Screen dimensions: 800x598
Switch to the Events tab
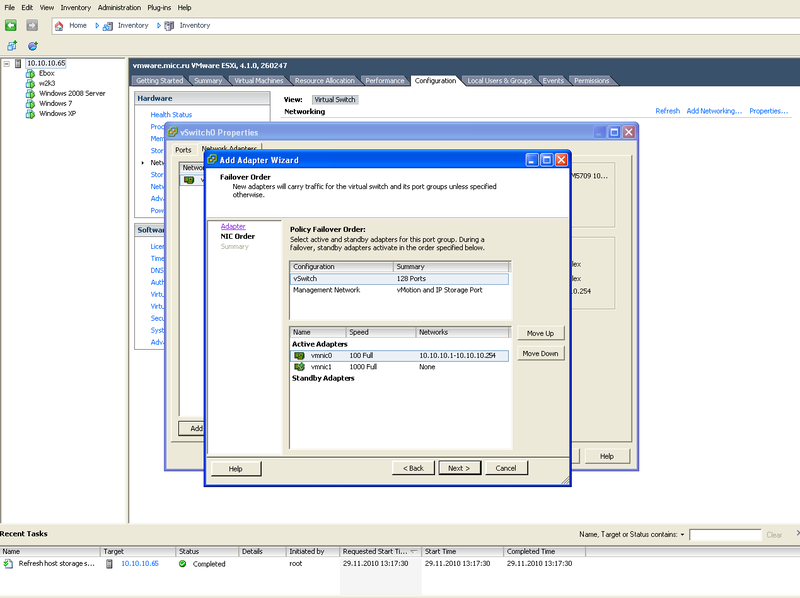tap(553, 81)
